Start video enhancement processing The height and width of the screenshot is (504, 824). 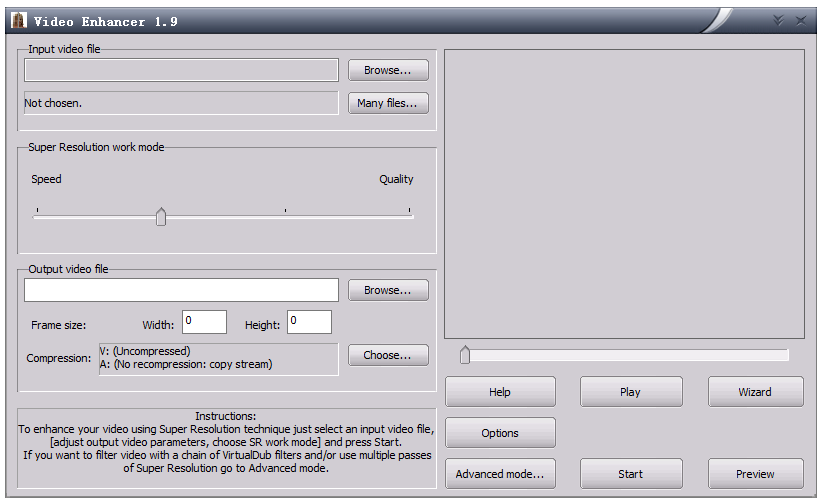point(631,474)
